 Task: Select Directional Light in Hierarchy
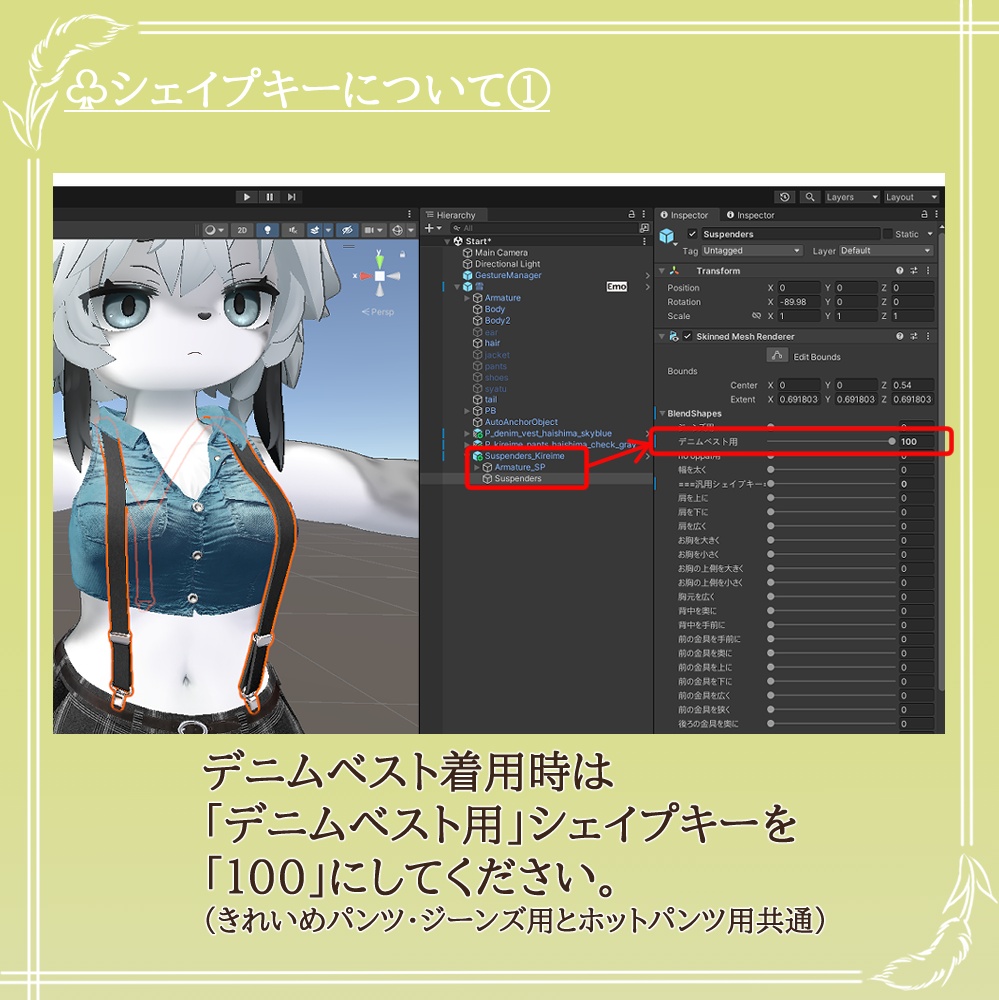[501, 264]
